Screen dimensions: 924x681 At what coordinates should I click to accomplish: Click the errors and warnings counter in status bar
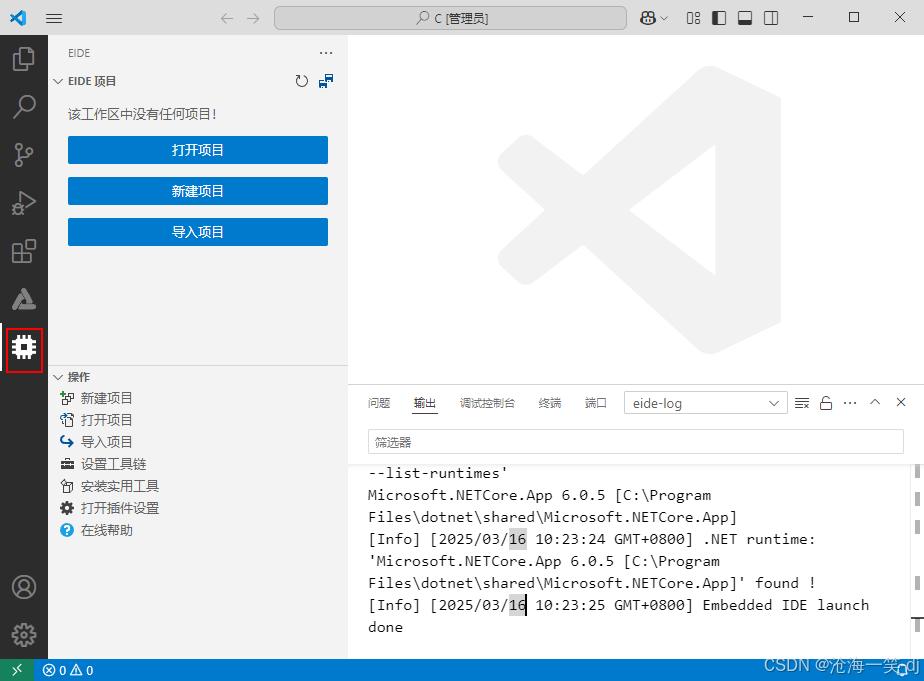click(x=68, y=670)
